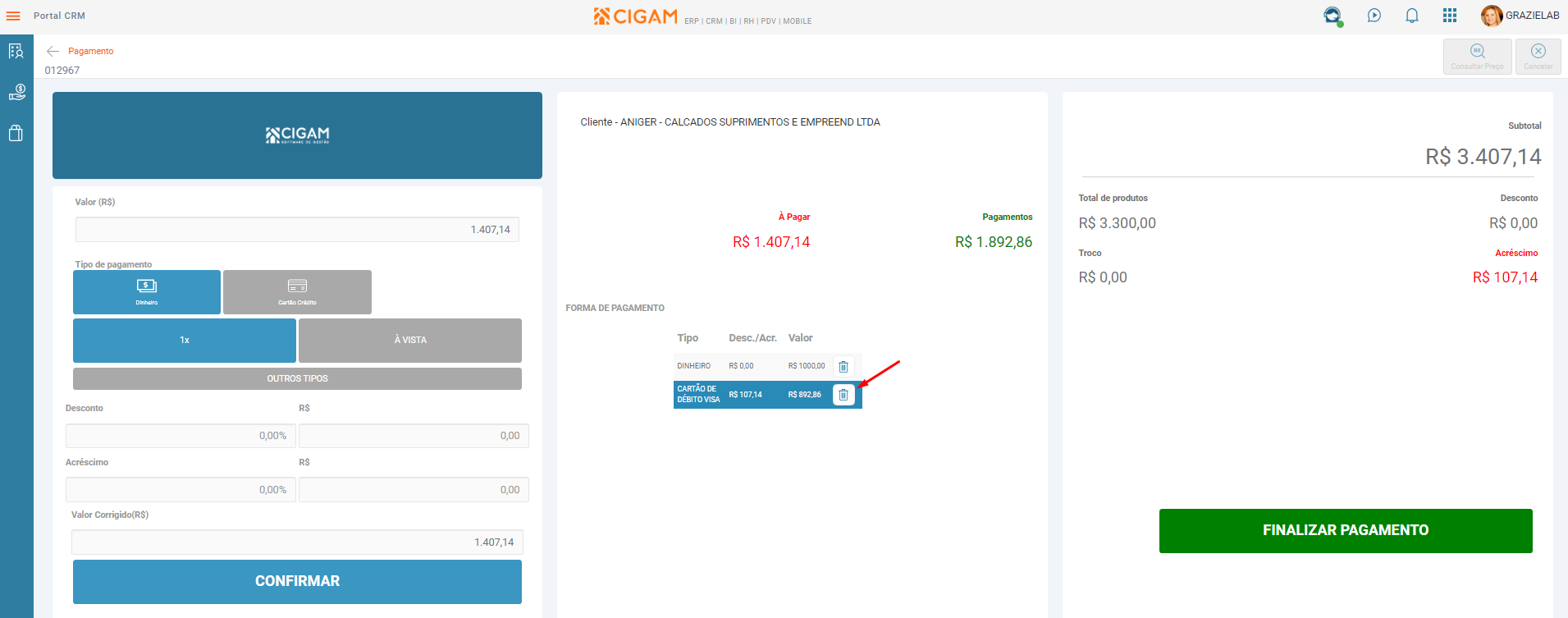Expand OUTROS TIPOS payment options
The image size is (1568, 618).
[297, 379]
